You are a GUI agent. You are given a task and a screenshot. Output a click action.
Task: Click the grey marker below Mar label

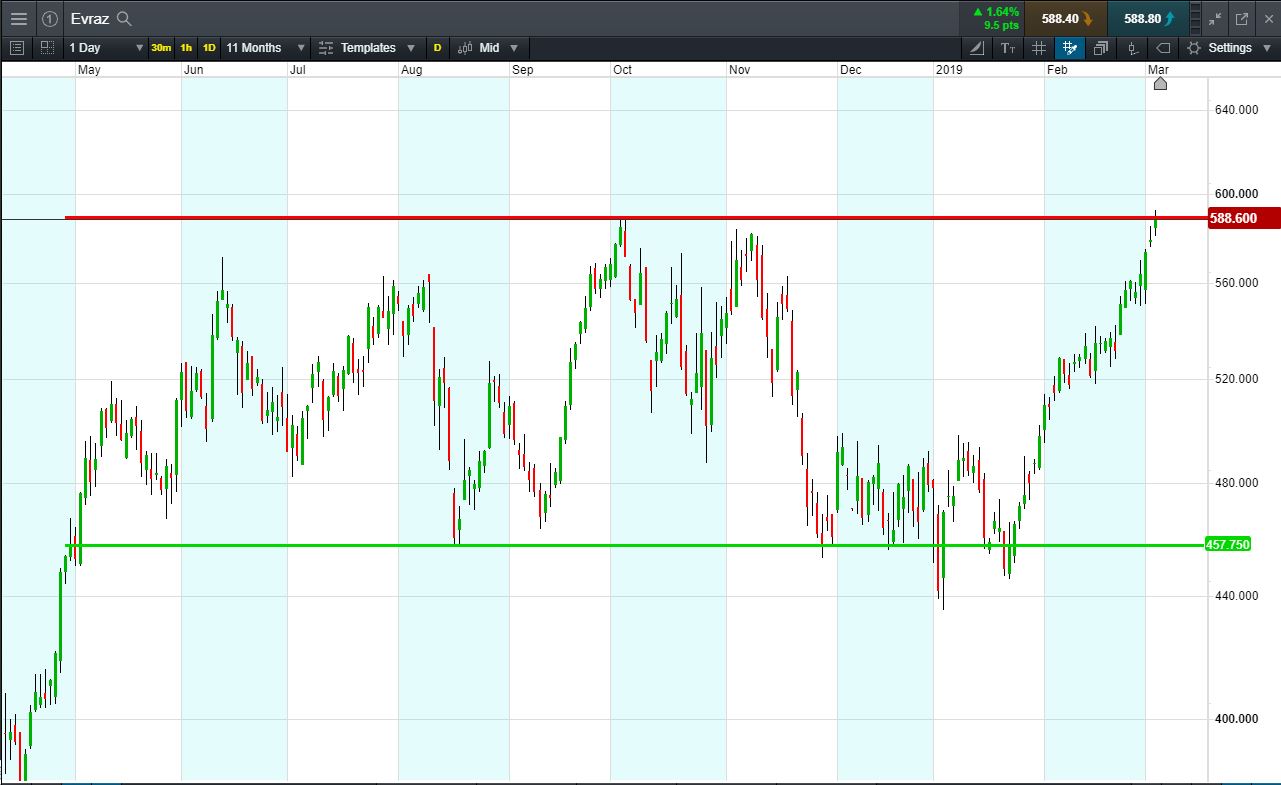pyautogui.click(x=1160, y=83)
